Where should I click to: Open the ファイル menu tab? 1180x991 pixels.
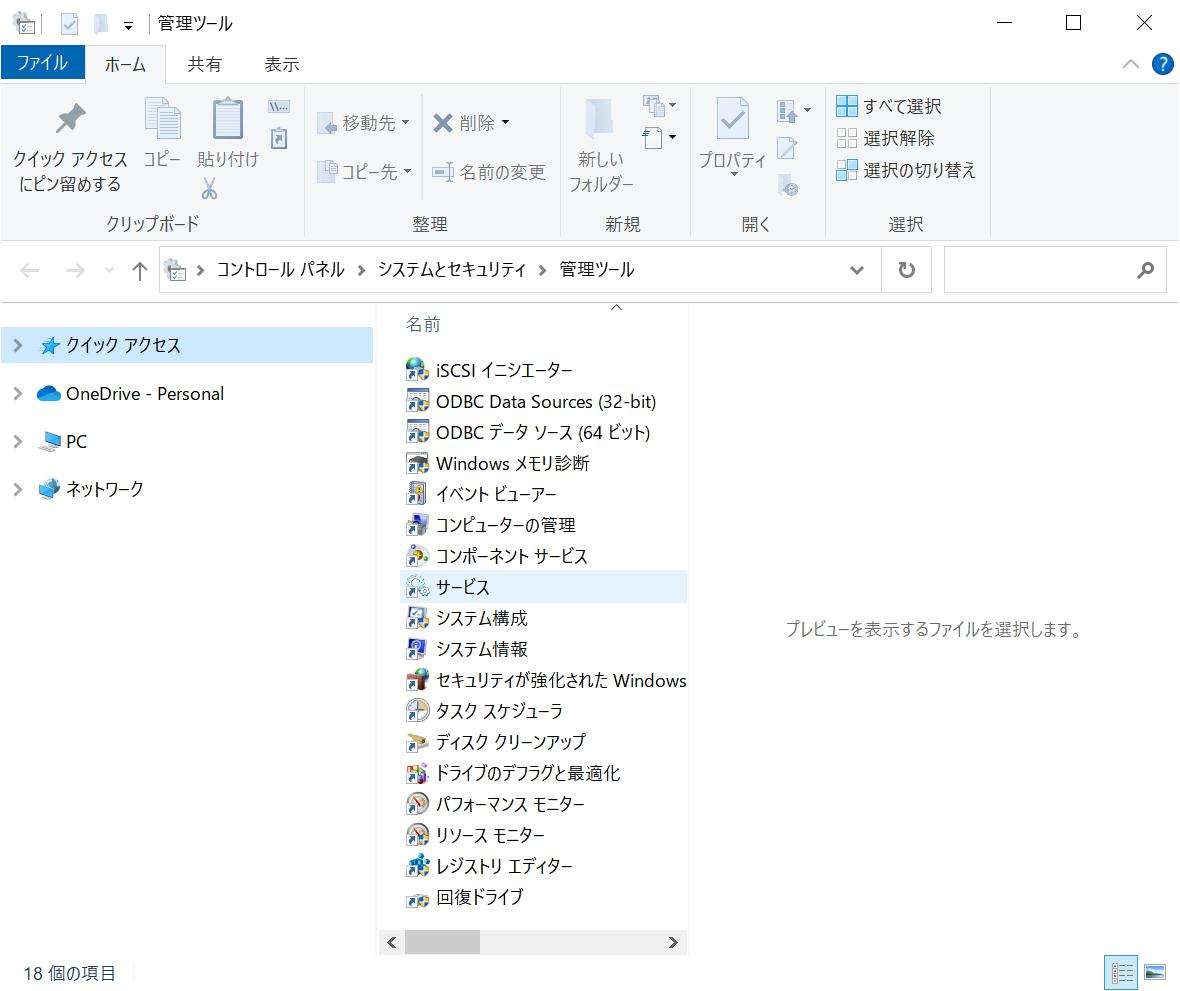(43, 62)
